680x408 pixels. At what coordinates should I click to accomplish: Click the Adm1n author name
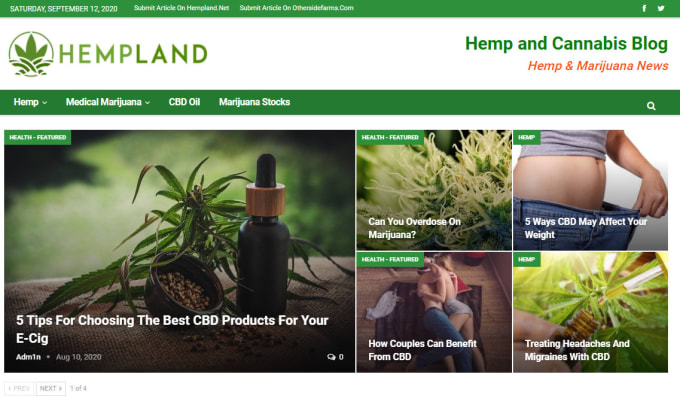(x=28, y=357)
